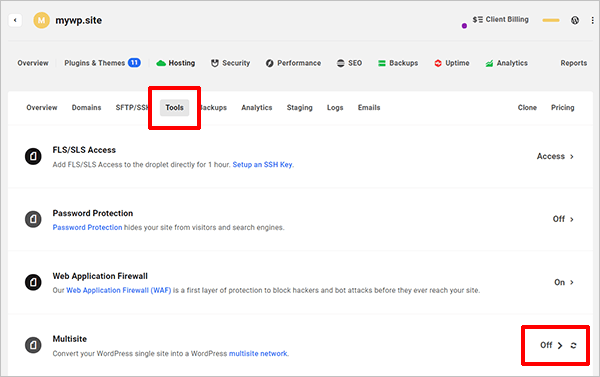Click the Multisite row icon
Viewport: 600px width, 377px height.
click(x=33, y=345)
